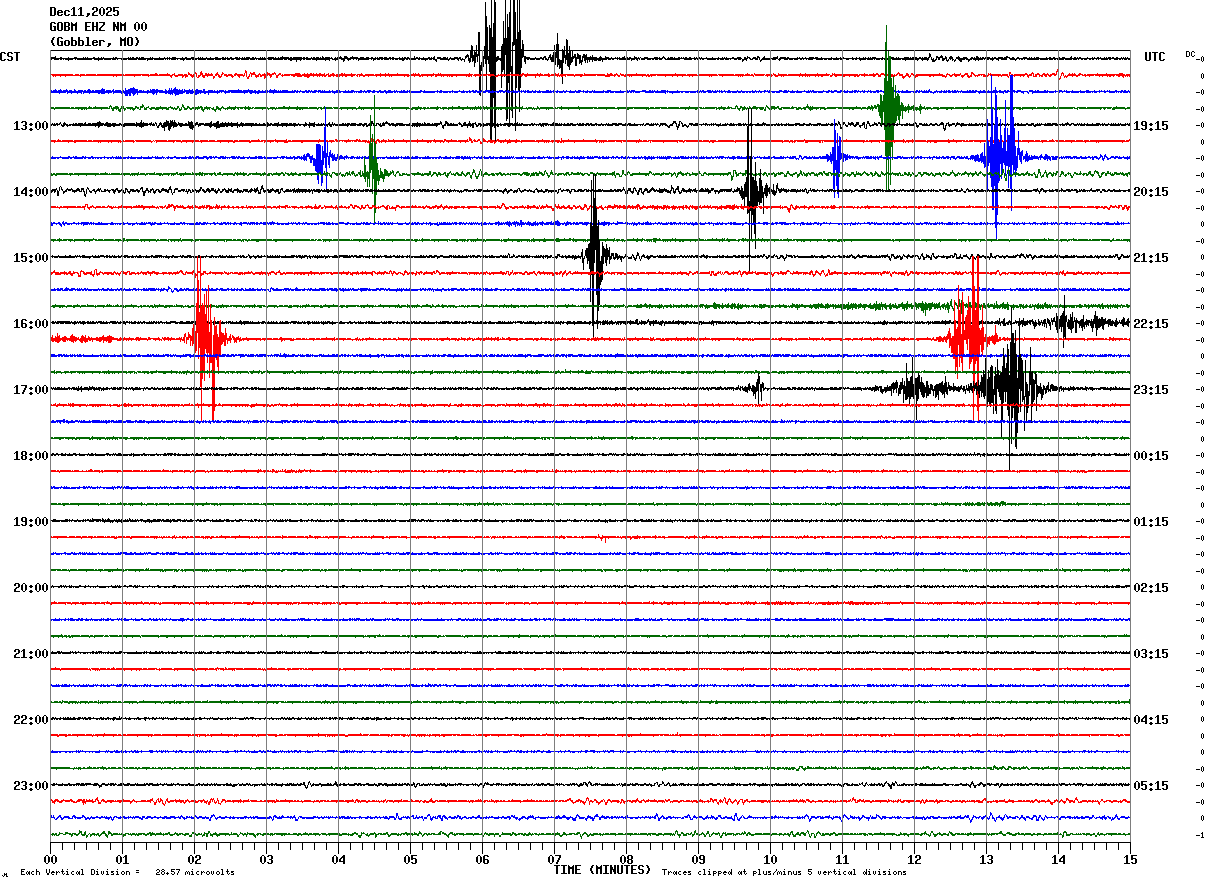Image resolution: width=1210 pixels, height=886 pixels.
Task: Click minute tick label 14 on time axis
Action: 1058,859
